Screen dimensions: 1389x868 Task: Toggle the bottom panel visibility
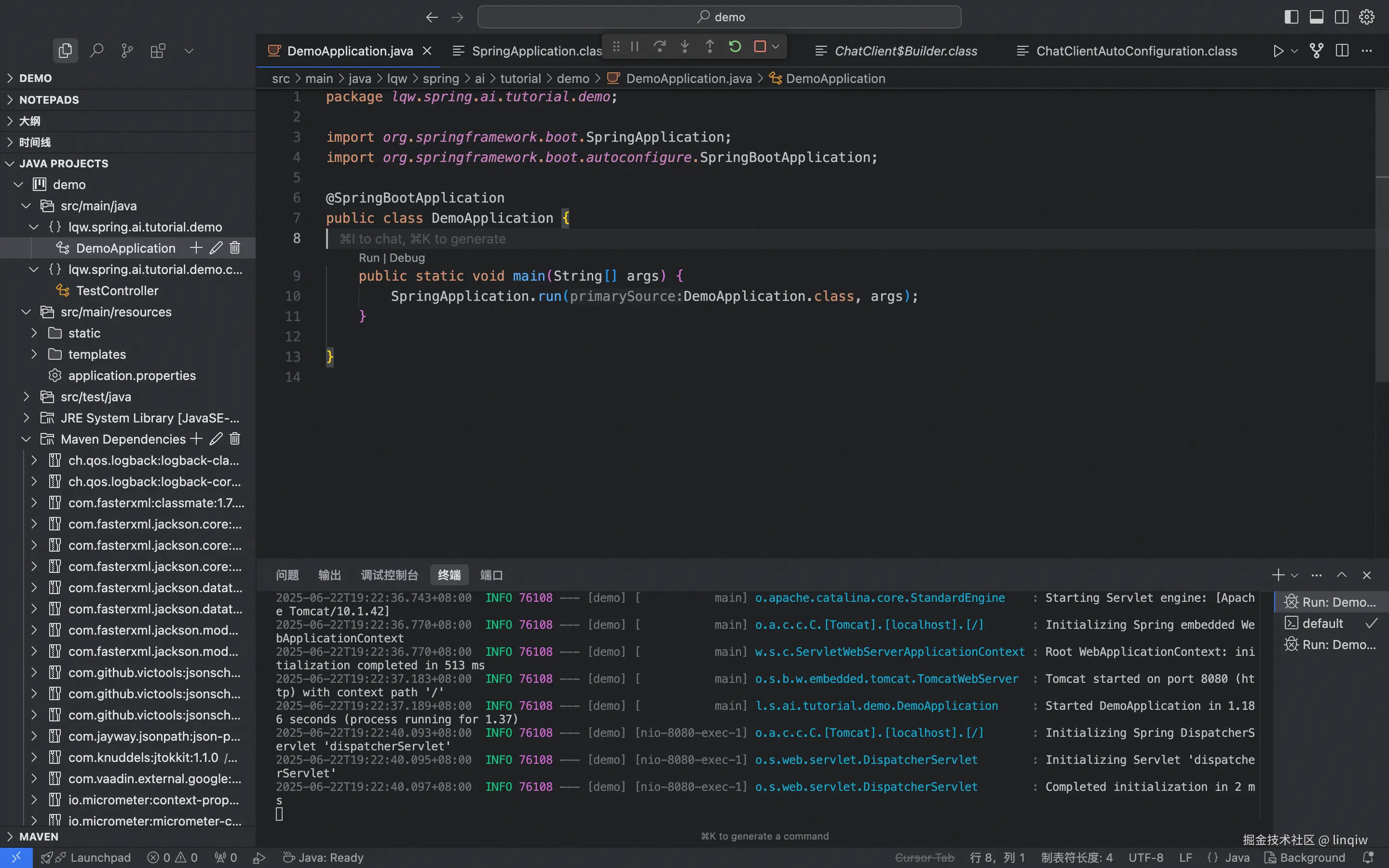click(x=1316, y=17)
